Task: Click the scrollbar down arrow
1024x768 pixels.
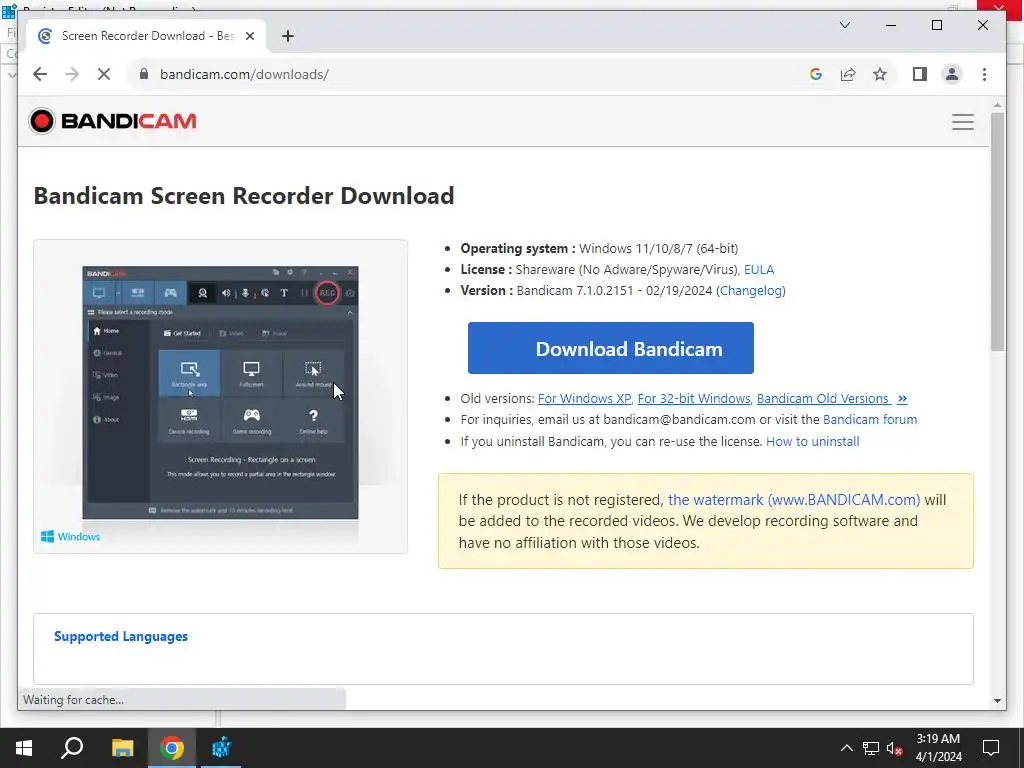Action: point(997,701)
